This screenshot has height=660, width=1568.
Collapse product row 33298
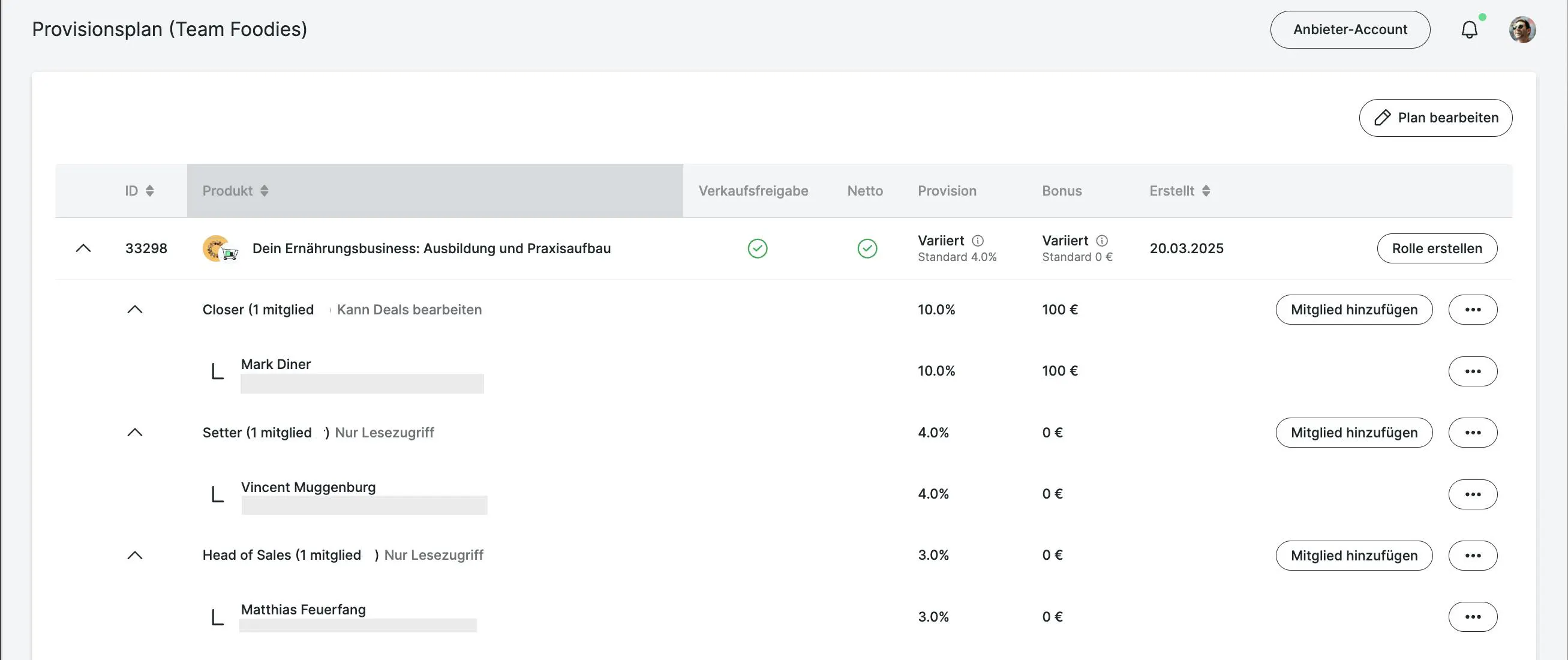tap(83, 248)
